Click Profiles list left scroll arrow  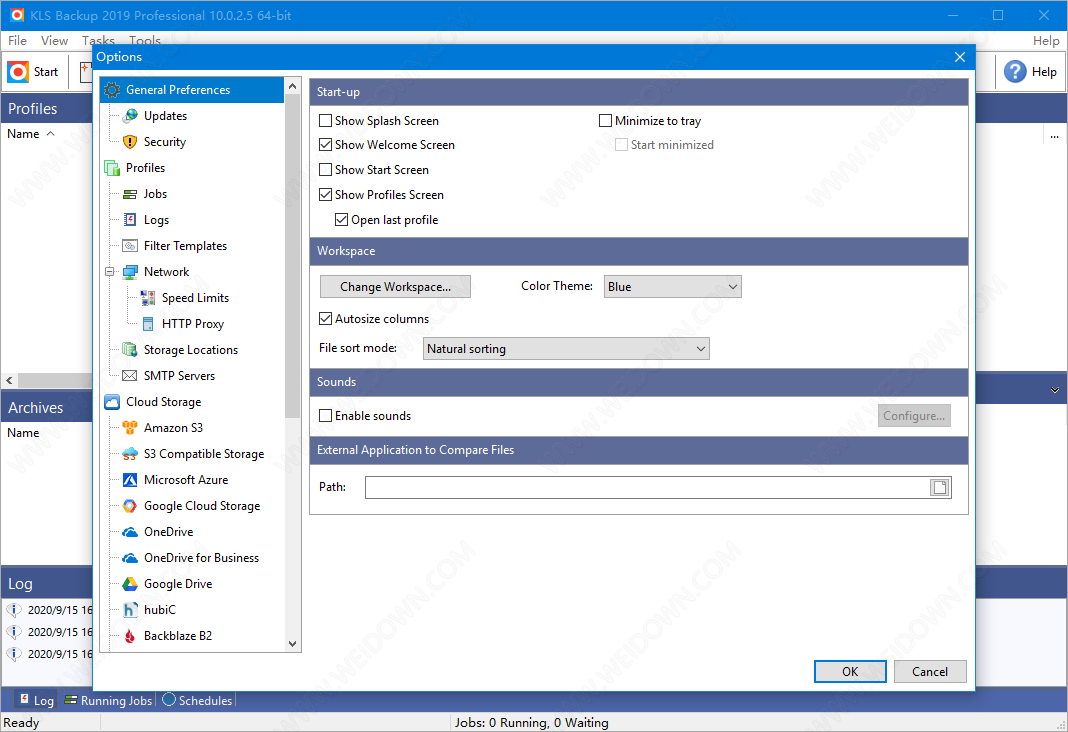(9, 381)
